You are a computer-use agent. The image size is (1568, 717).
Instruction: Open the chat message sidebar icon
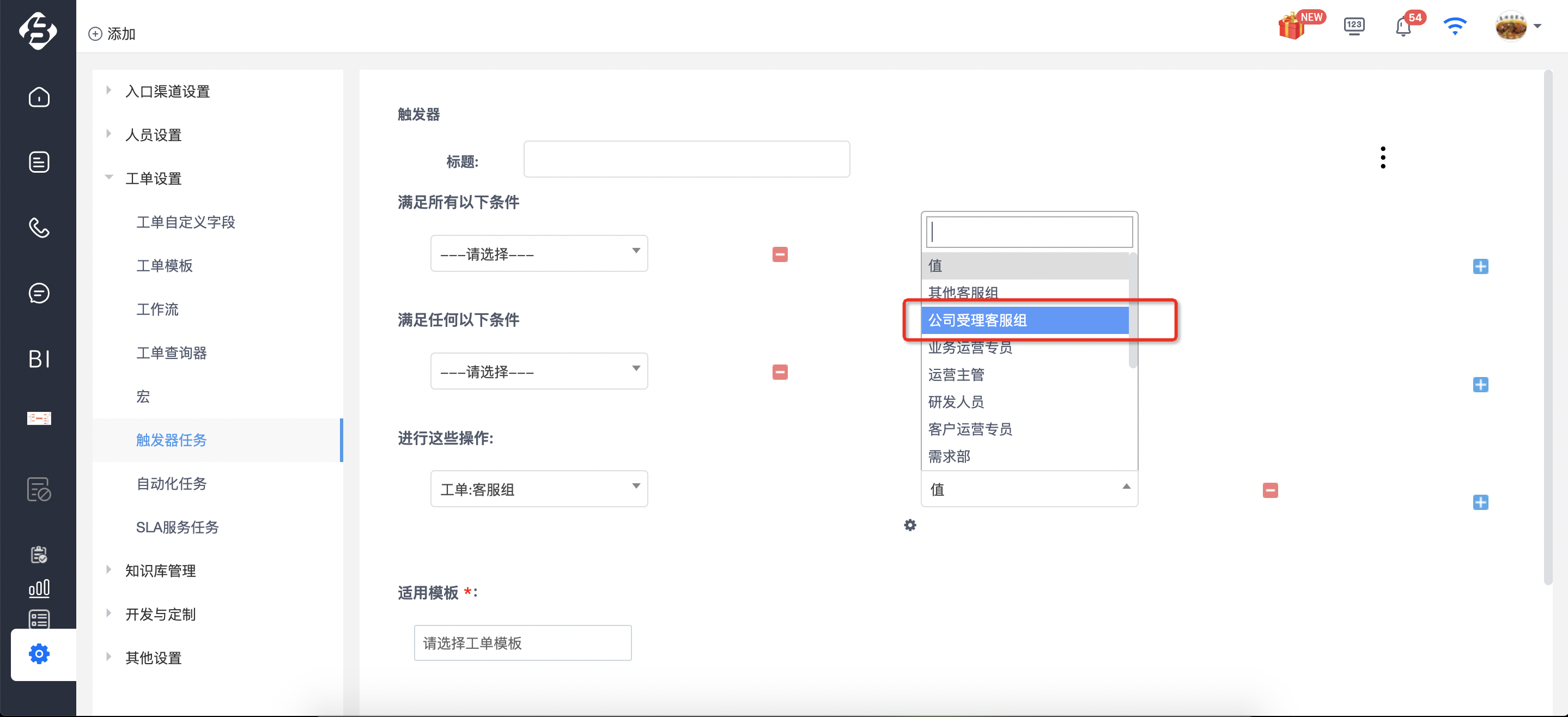39,293
